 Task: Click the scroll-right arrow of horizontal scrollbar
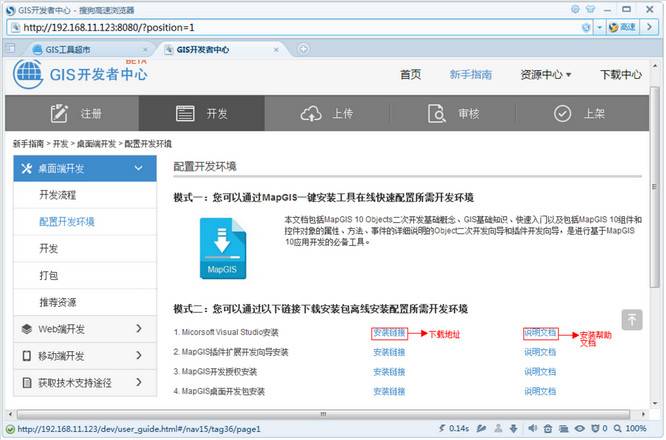coord(643,414)
